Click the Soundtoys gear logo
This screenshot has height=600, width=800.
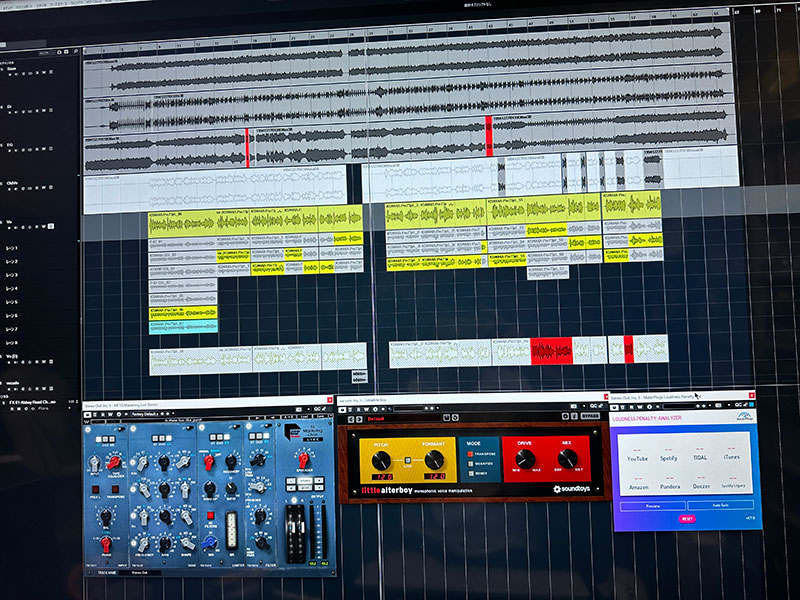(557, 489)
